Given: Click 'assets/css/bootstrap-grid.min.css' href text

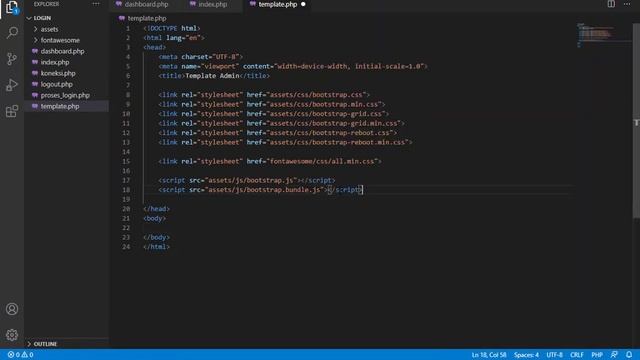Looking at the screenshot, I should pos(333,123).
